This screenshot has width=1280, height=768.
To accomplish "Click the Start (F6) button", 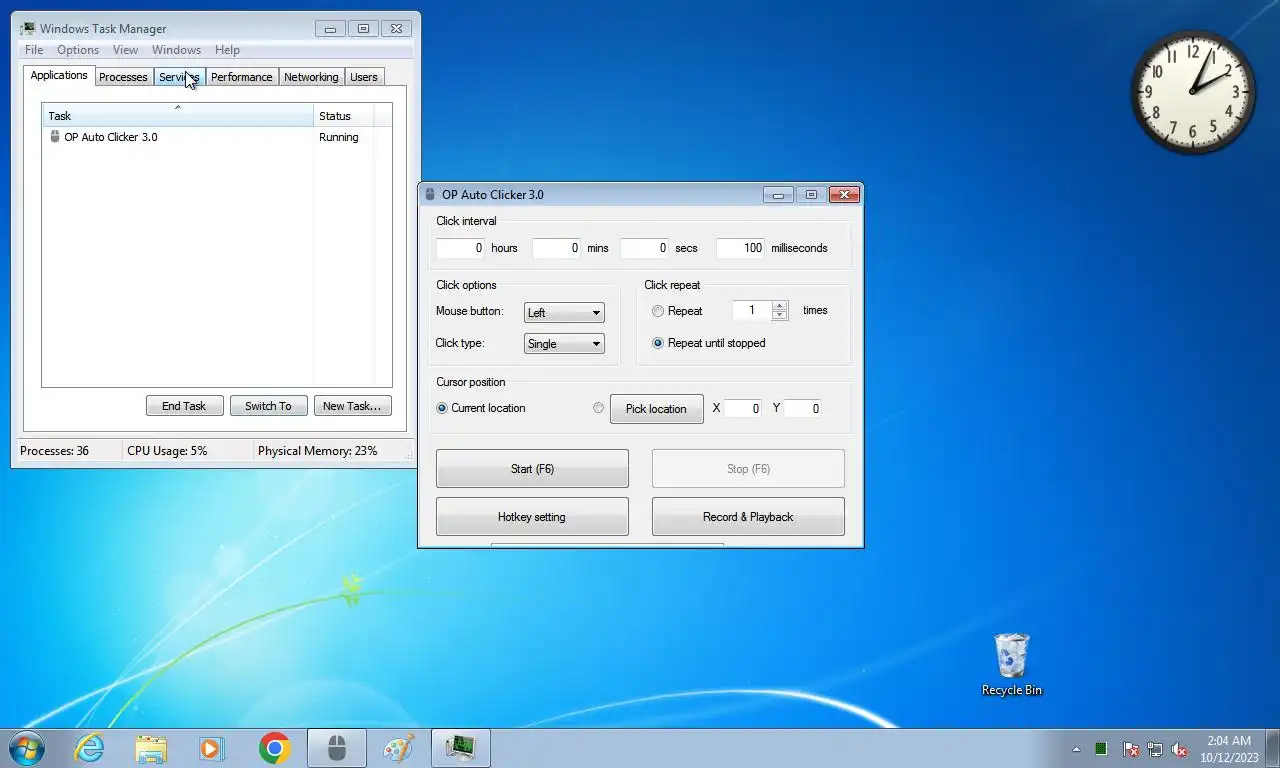I will 532,468.
